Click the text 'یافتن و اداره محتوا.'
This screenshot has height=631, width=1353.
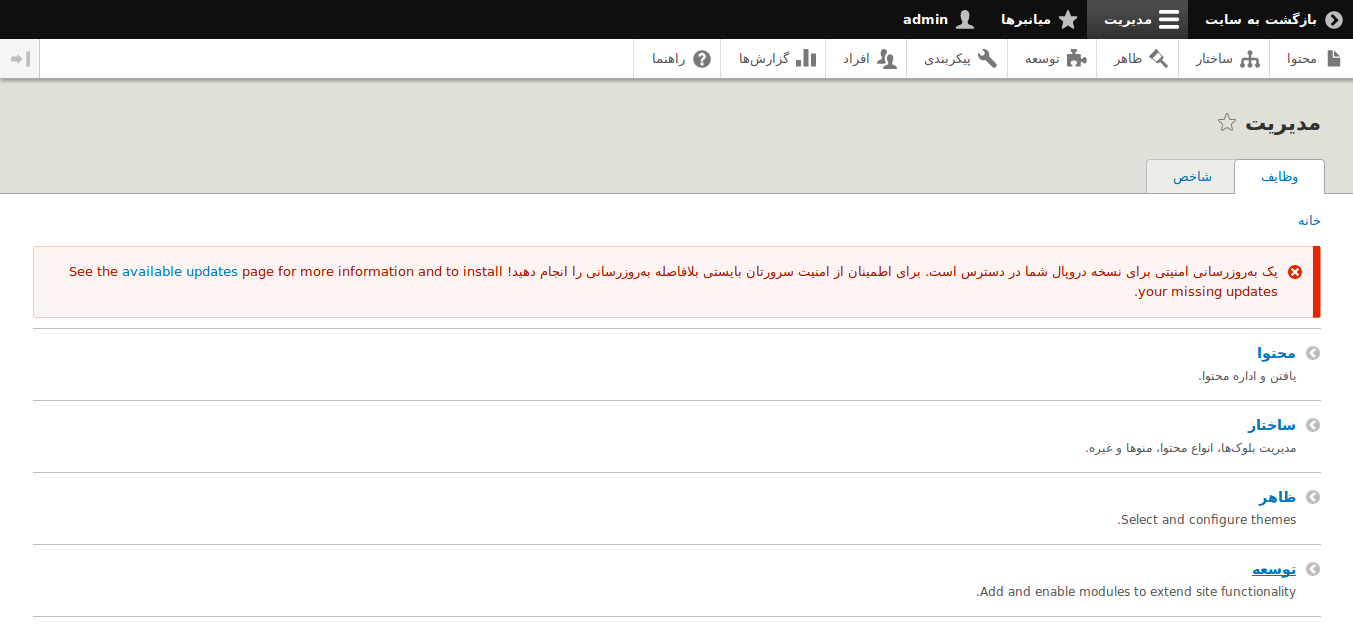pyautogui.click(x=1247, y=376)
